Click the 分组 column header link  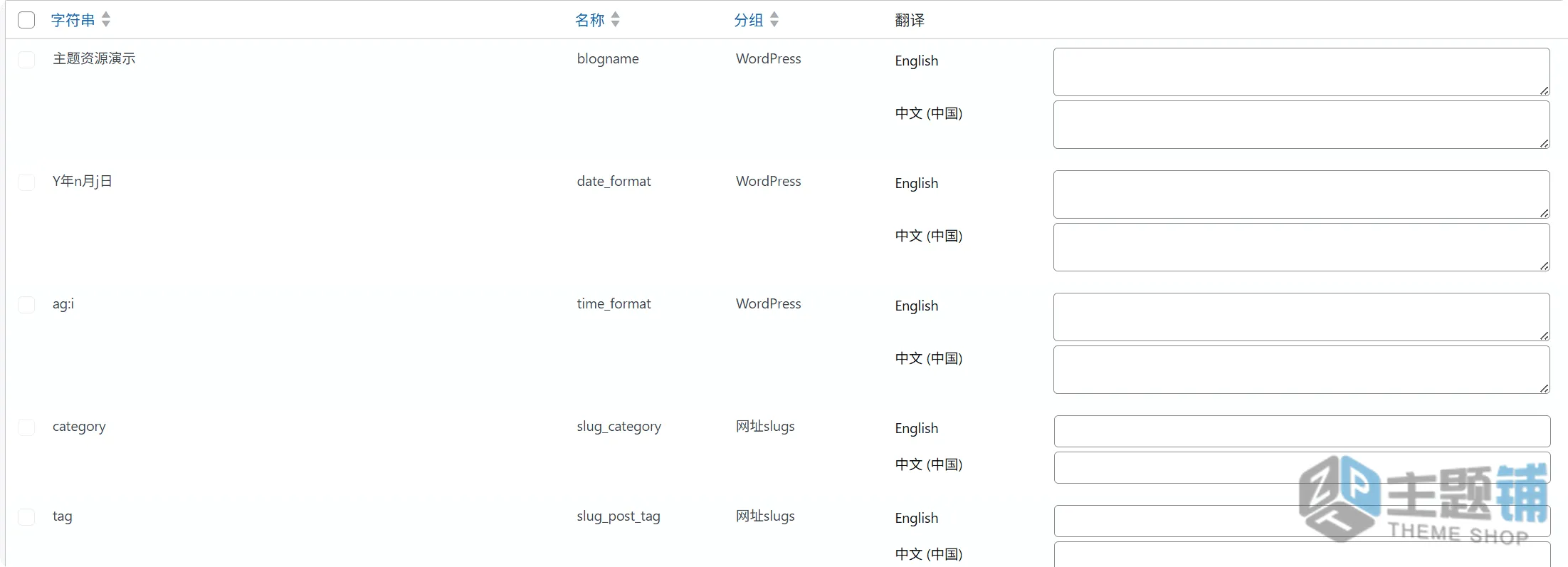coord(749,20)
